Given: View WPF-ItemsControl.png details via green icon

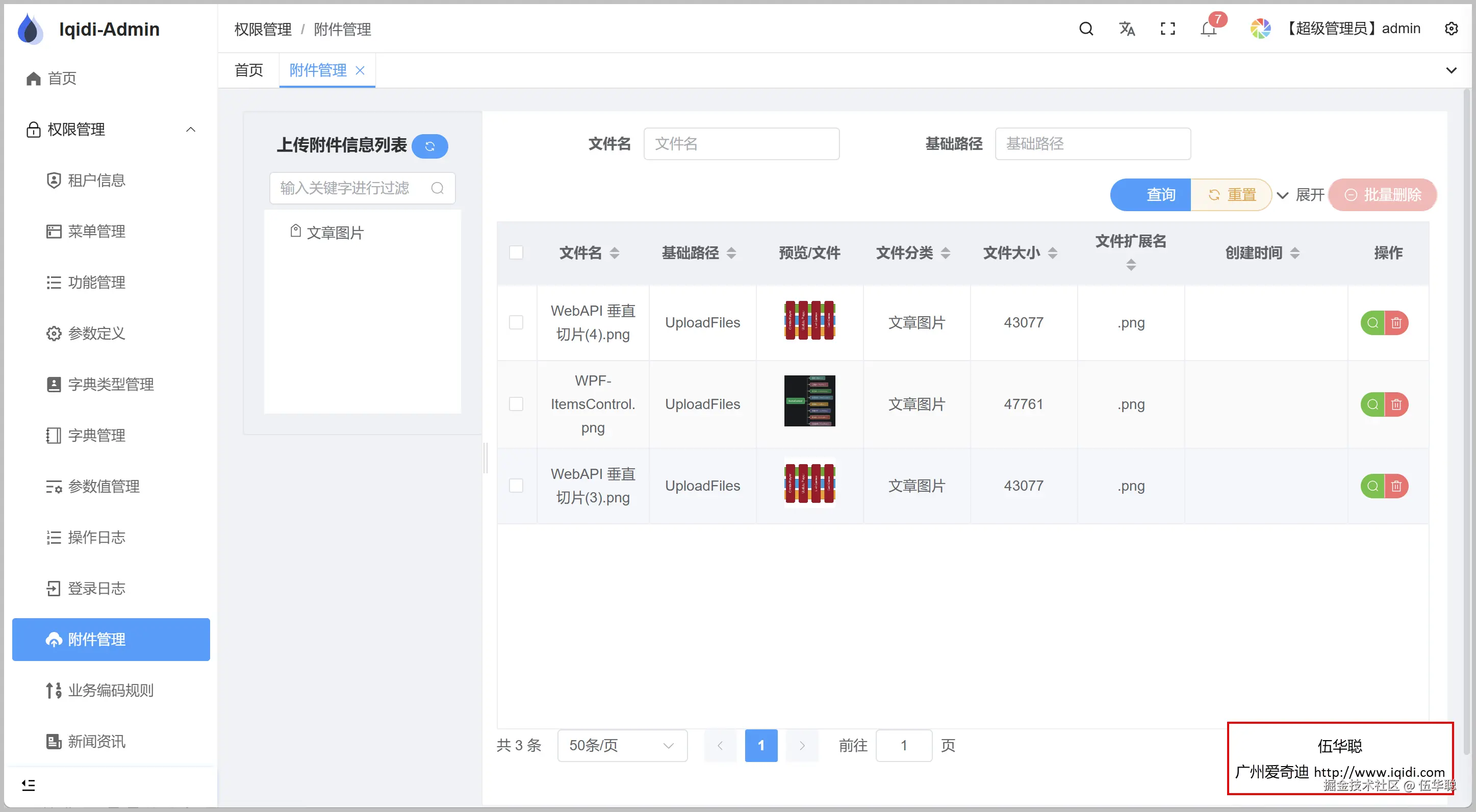Looking at the screenshot, I should click(1372, 404).
